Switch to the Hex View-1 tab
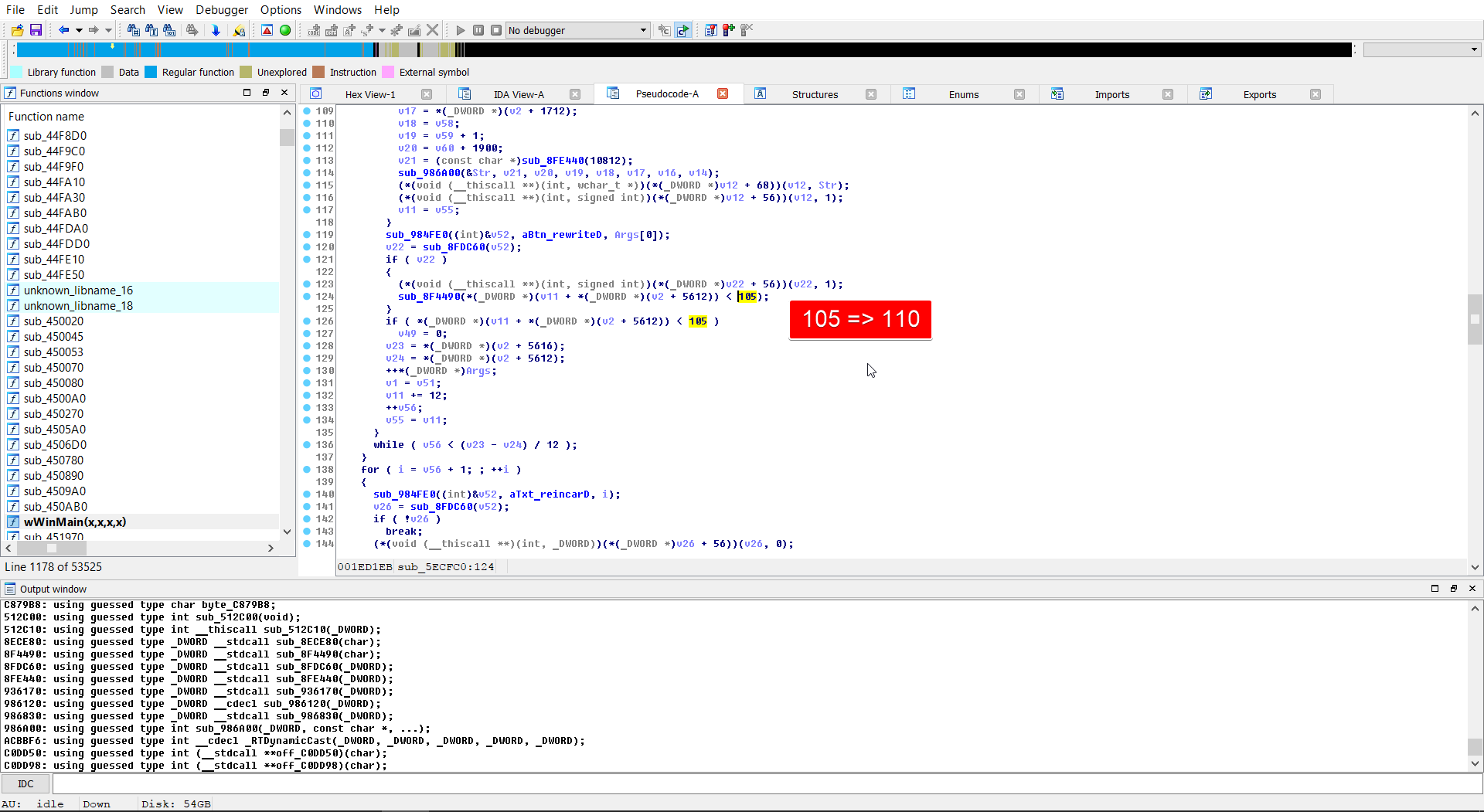 pos(370,94)
